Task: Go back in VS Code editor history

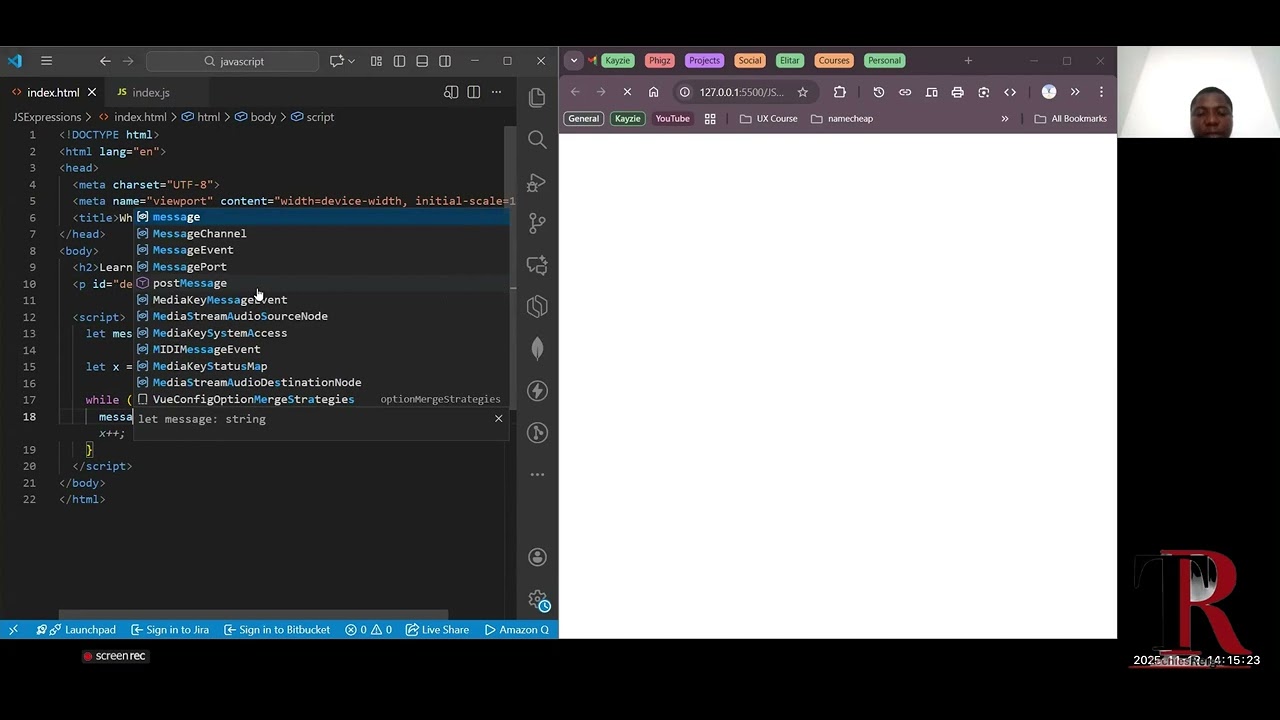Action: [105, 61]
